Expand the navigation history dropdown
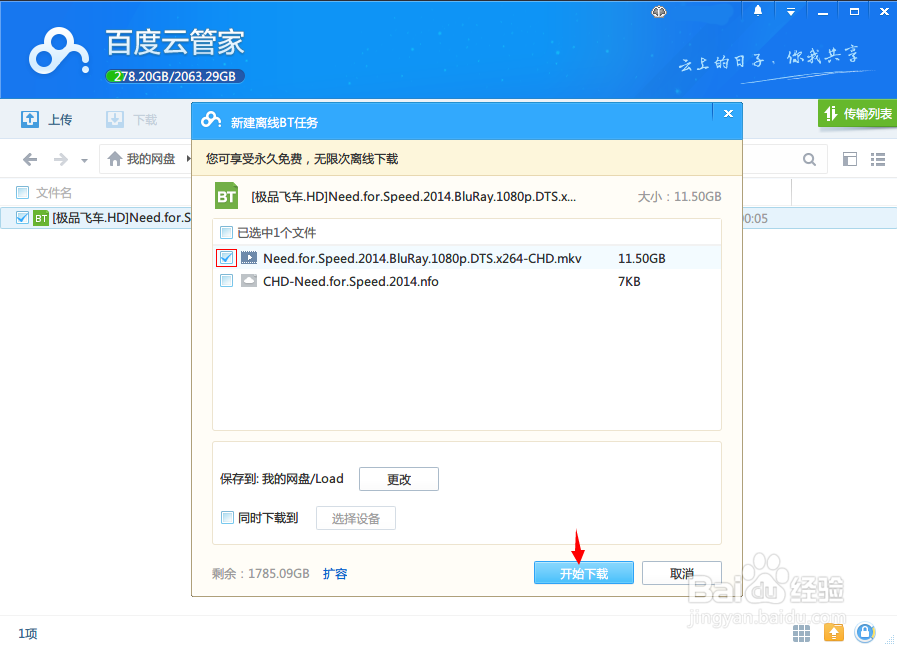Screen dimensions: 897x649 coord(85,160)
